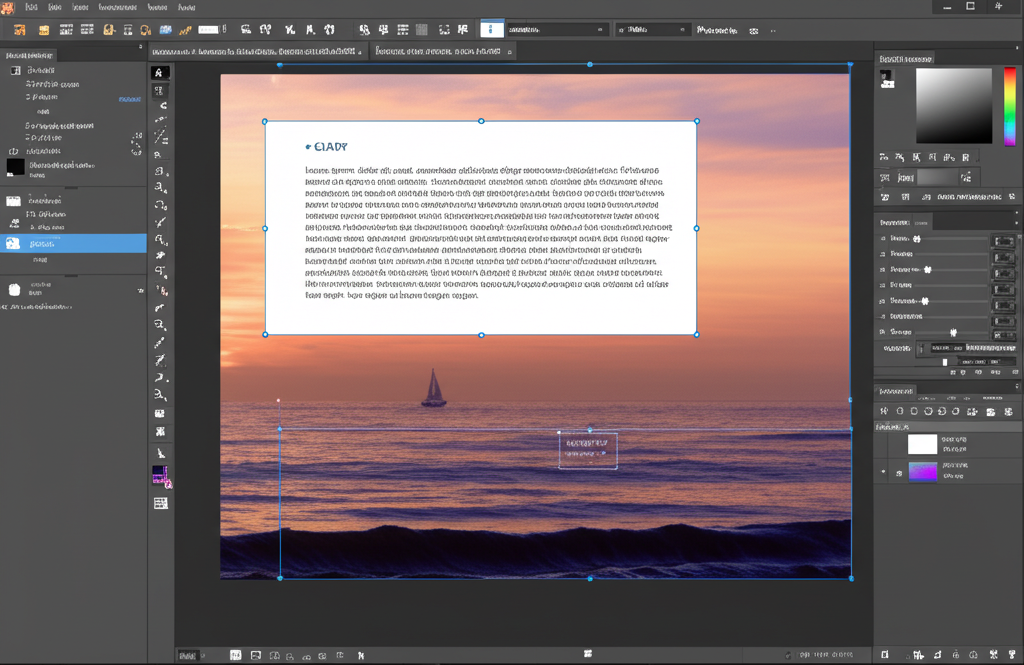Click inside the white text box on canvas
The height and width of the screenshot is (665, 1024).
tap(480, 228)
